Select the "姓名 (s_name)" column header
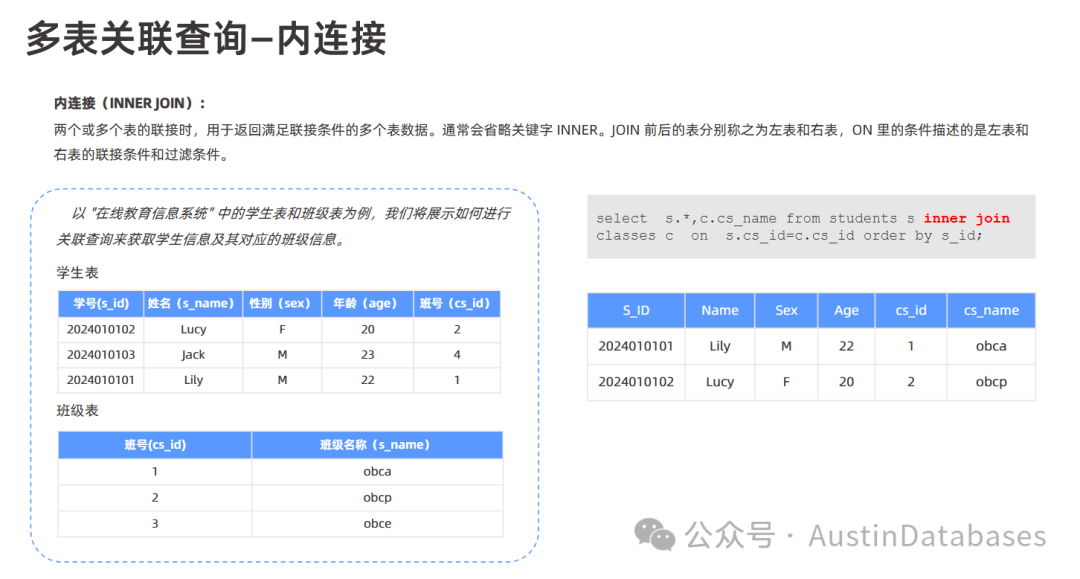 [x=193, y=304]
